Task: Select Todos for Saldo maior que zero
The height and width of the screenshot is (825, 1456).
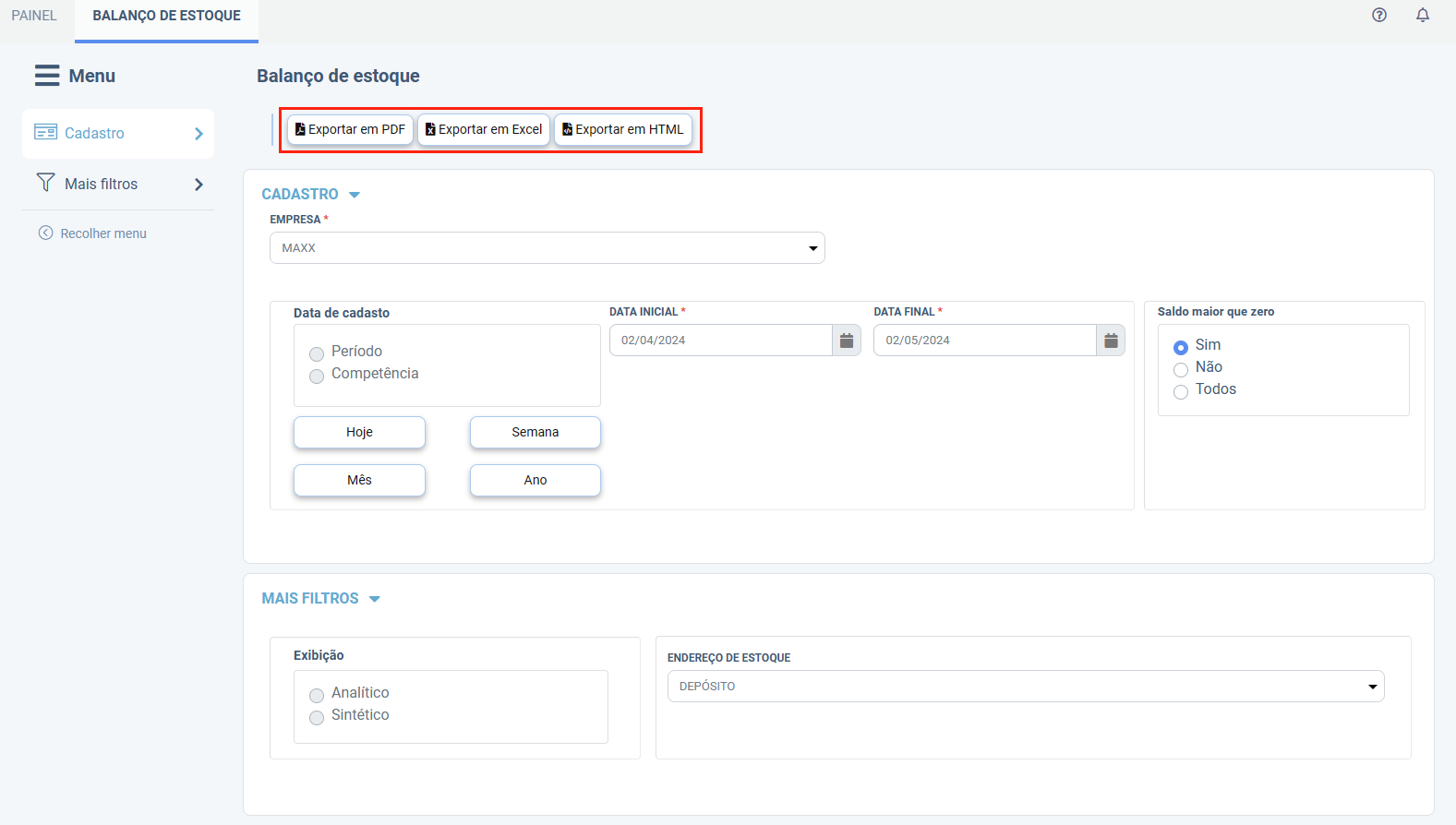Action: click(1181, 392)
